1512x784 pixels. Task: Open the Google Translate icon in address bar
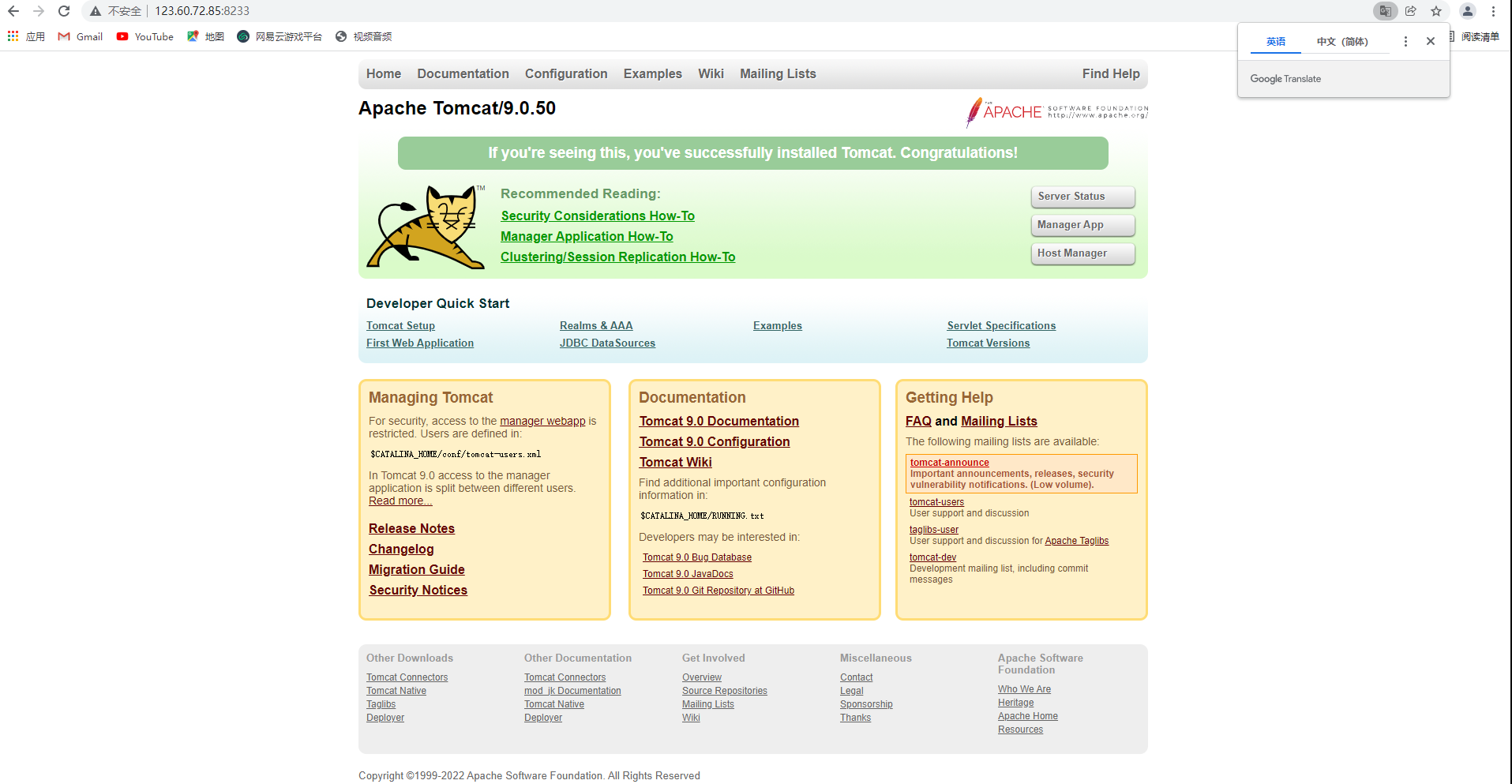click(x=1385, y=11)
